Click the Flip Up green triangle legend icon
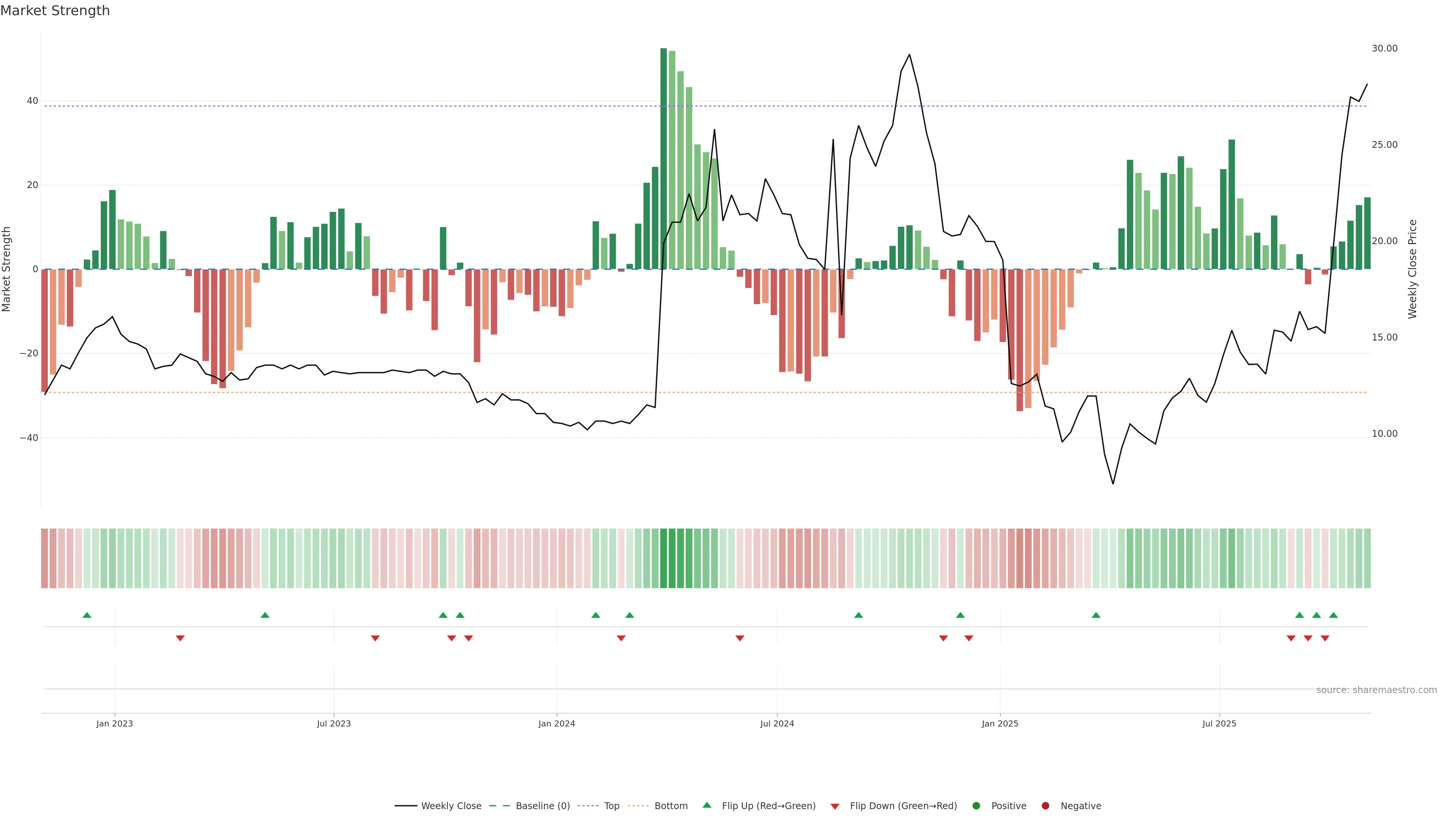Image resolution: width=1456 pixels, height=819 pixels. (706, 805)
